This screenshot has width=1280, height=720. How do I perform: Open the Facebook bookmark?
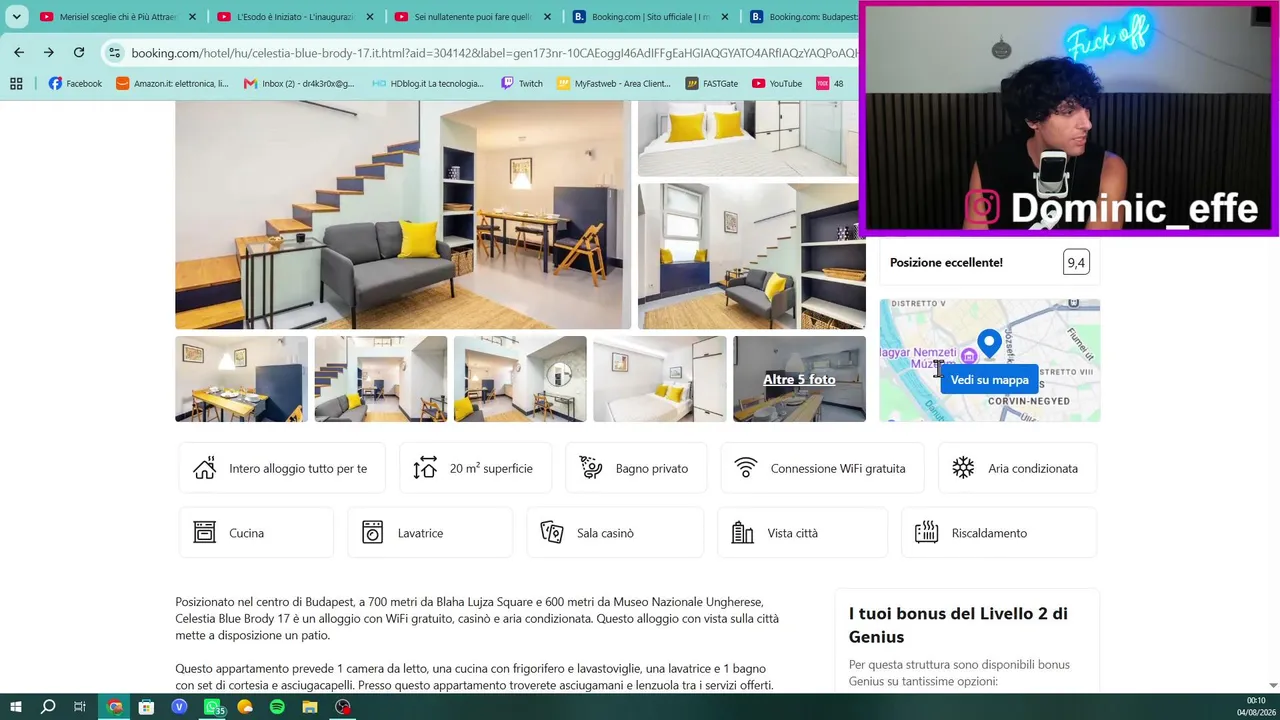(75, 84)
